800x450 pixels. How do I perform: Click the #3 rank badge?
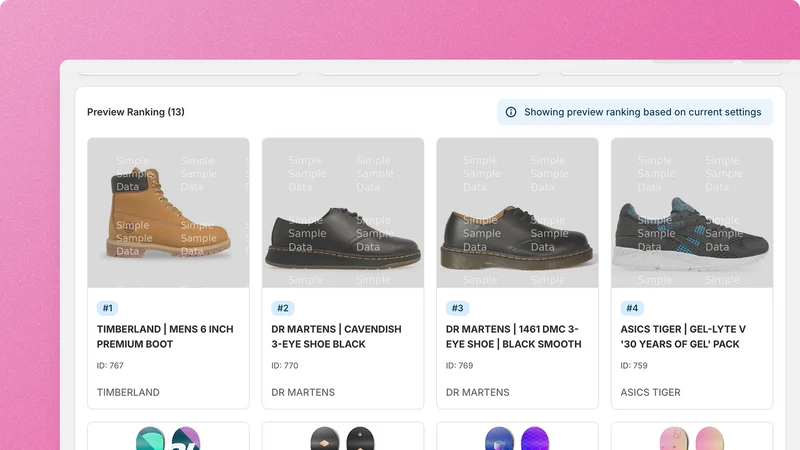(x=458, y=308)
